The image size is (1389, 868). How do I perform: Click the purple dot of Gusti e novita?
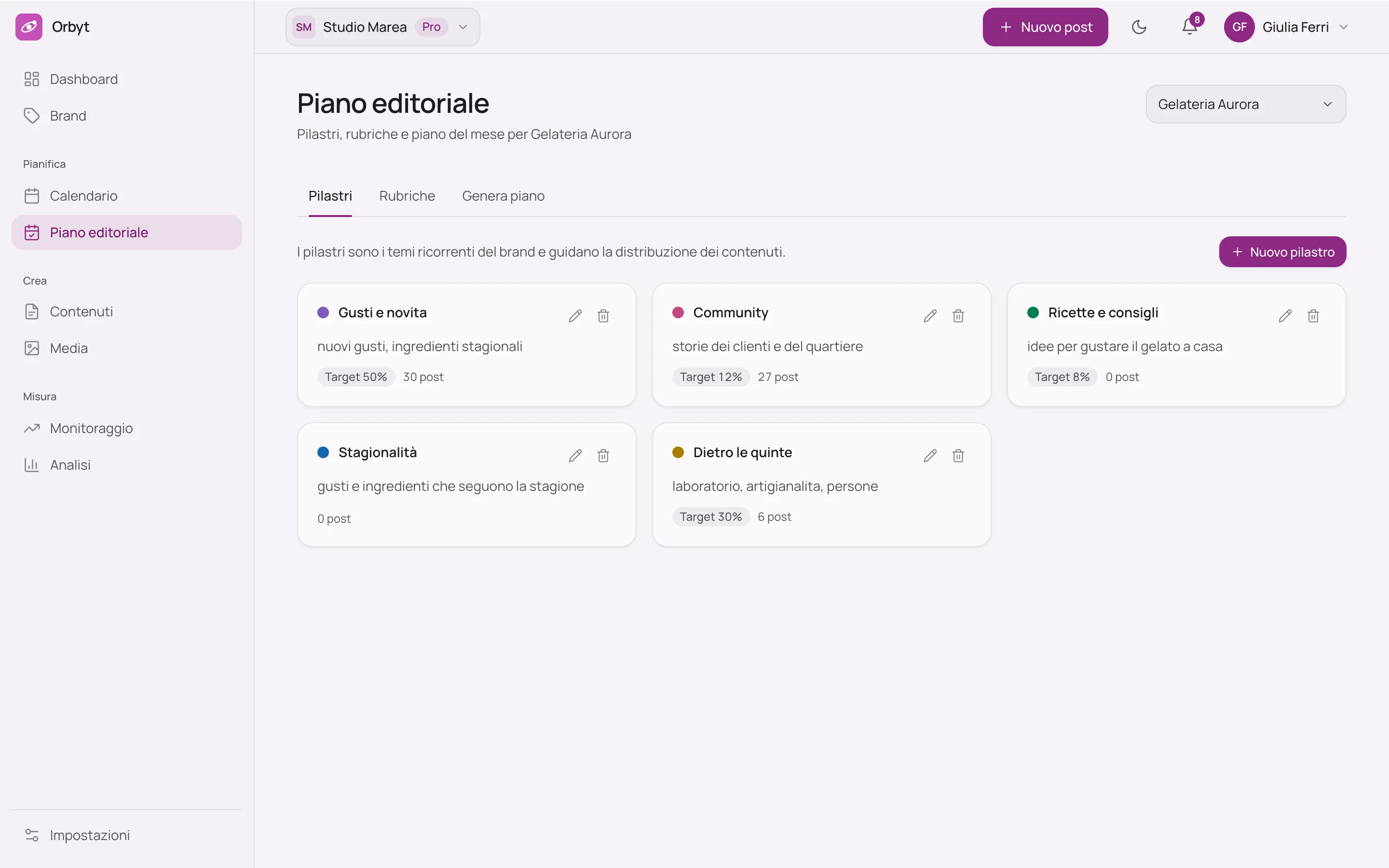[x=323, y=312]
